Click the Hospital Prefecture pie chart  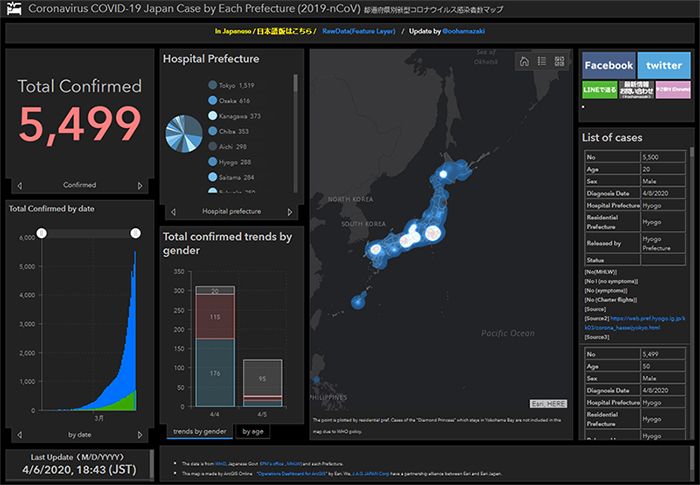(185, 135)
